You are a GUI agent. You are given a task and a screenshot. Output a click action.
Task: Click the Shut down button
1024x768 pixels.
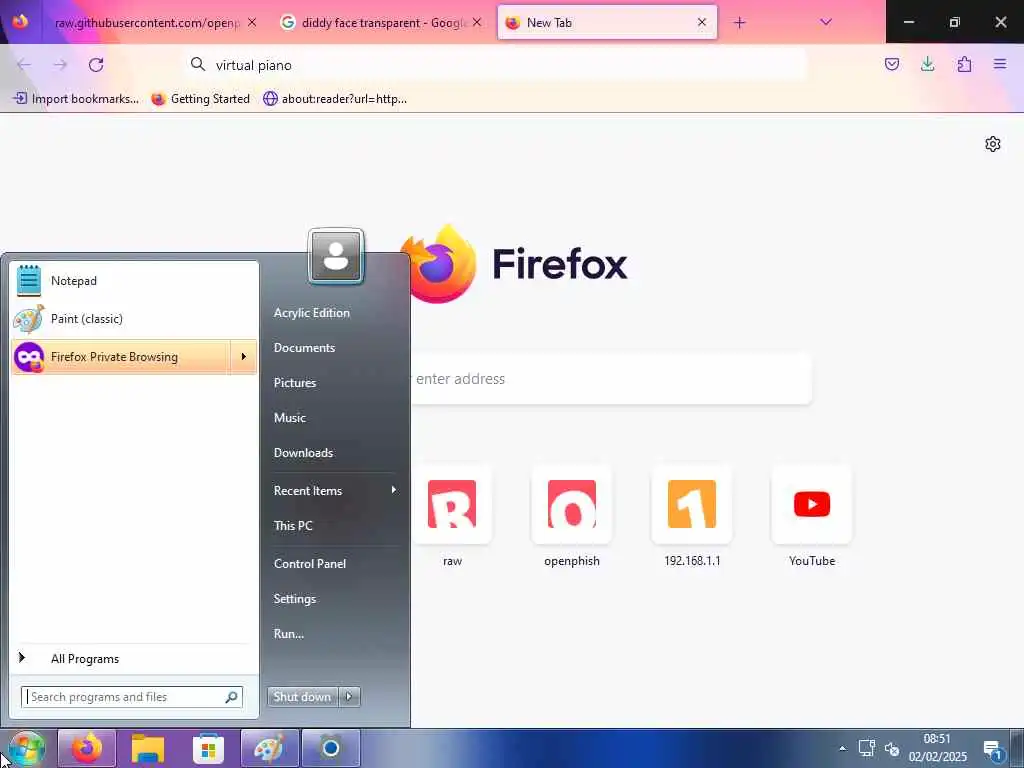pos(302,697)
